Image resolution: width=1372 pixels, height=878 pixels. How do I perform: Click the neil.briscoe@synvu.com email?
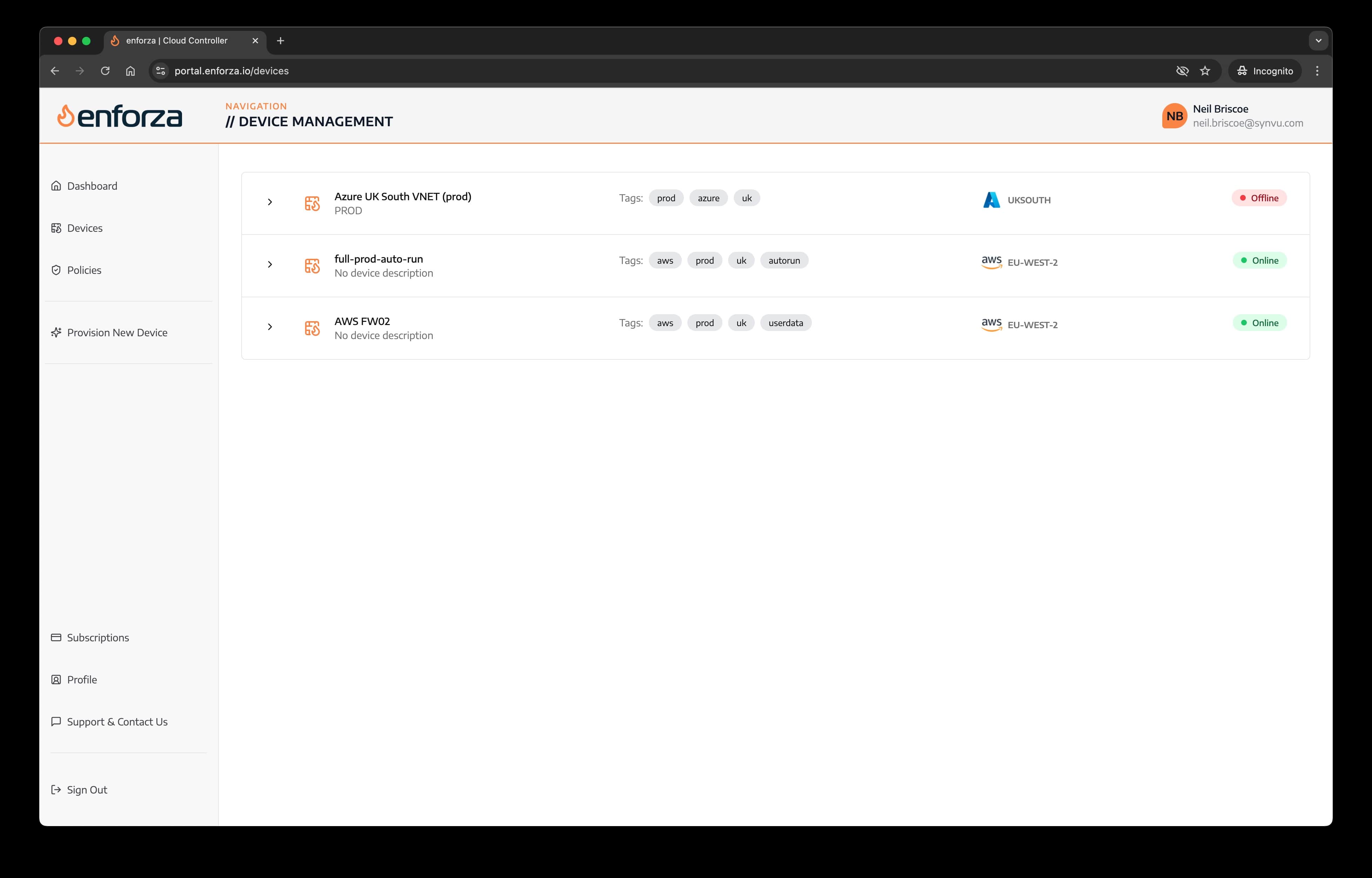[1248, 123]
